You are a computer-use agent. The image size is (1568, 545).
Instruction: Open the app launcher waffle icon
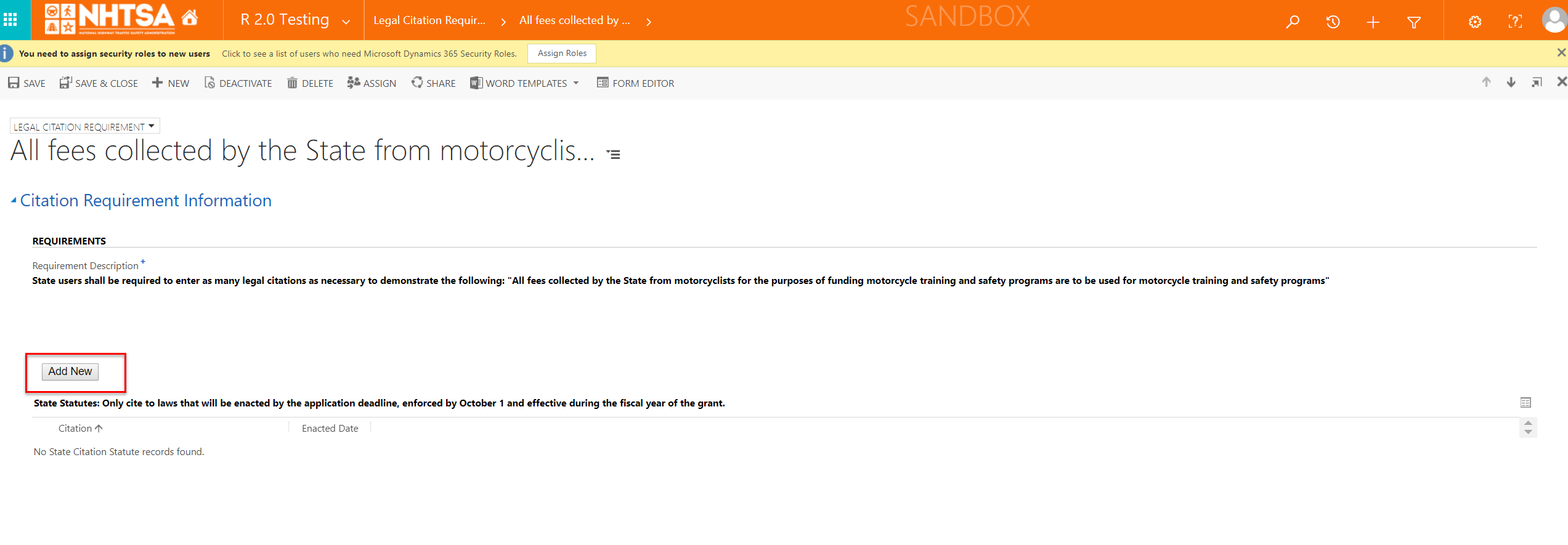(10, 20)
